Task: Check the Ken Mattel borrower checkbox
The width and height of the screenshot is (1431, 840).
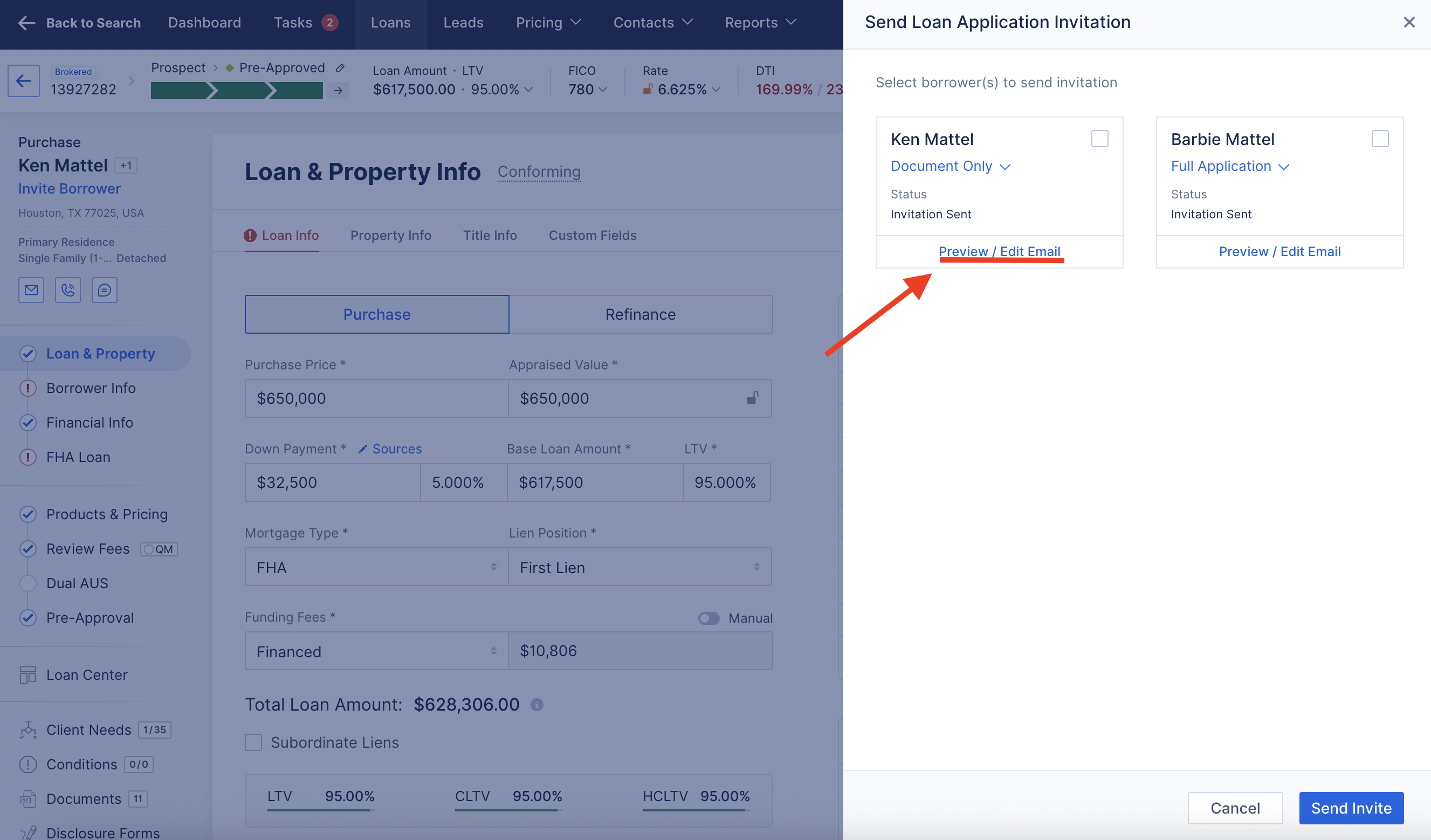Action: 1099,139
